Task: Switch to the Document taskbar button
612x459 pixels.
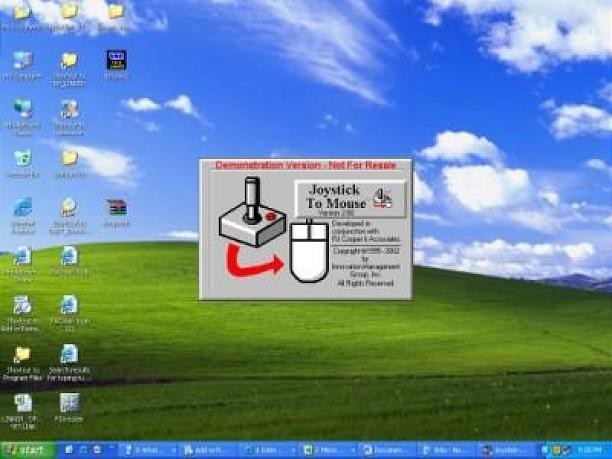Action: 388,450
